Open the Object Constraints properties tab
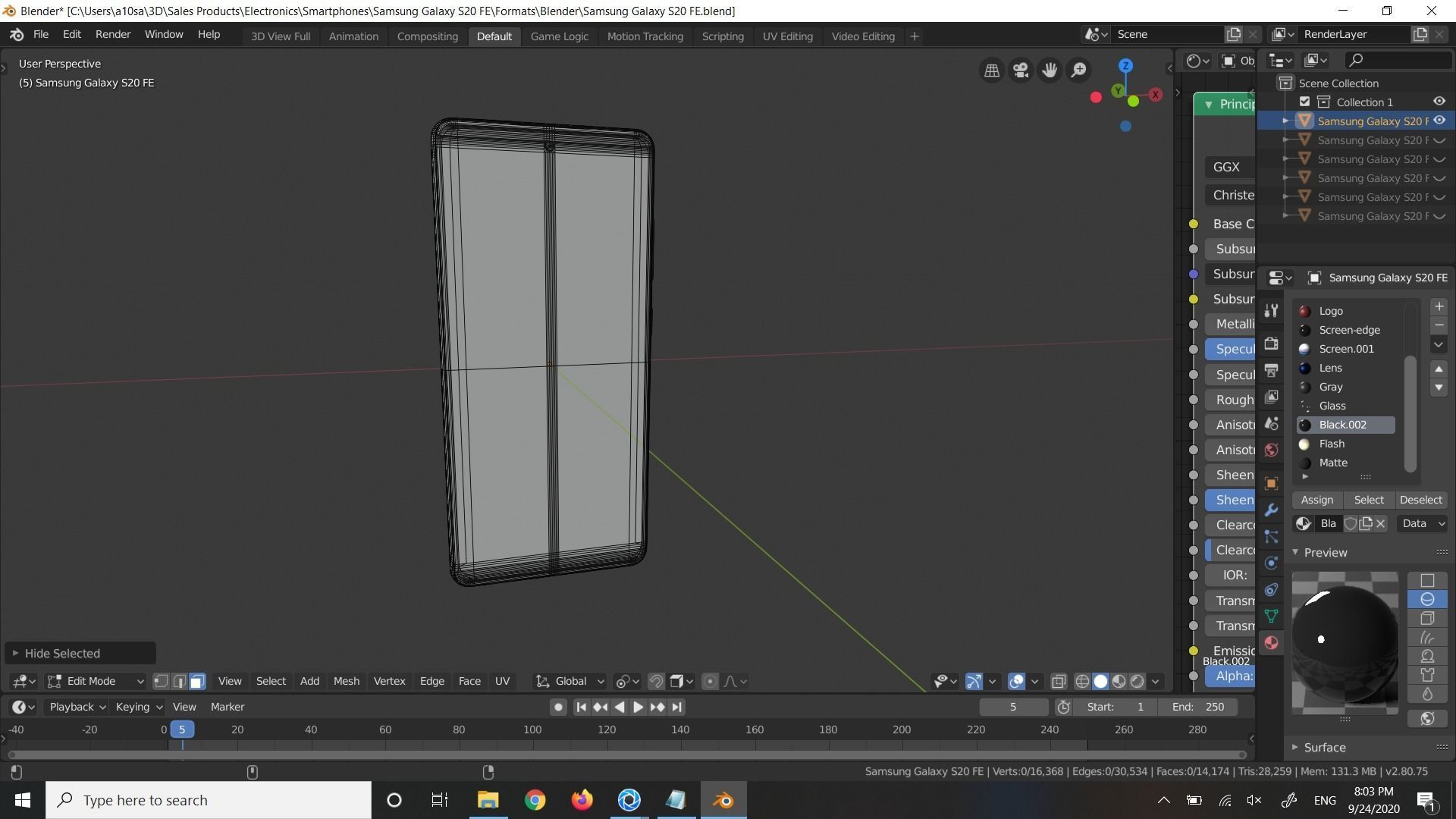The width and height of the screenshot is (1456, 819). 1272,589
